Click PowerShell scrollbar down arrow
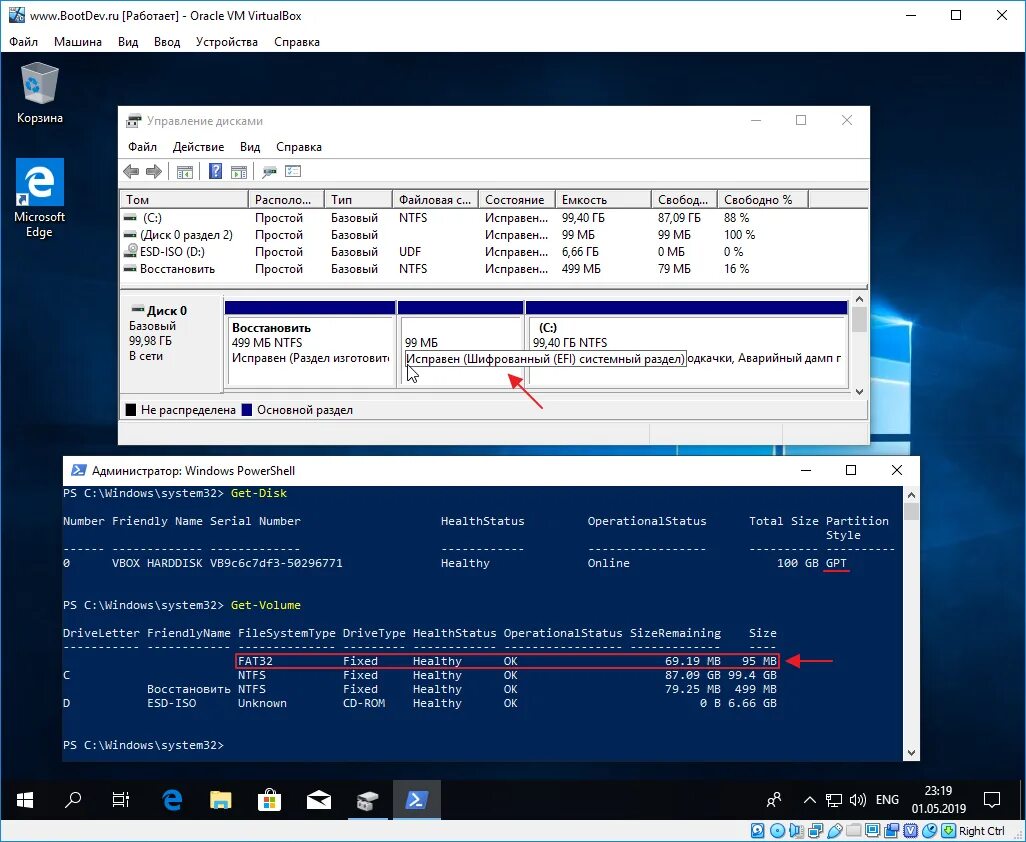Viewport: 1026px width, 842px height. click(x=911, y=753)
